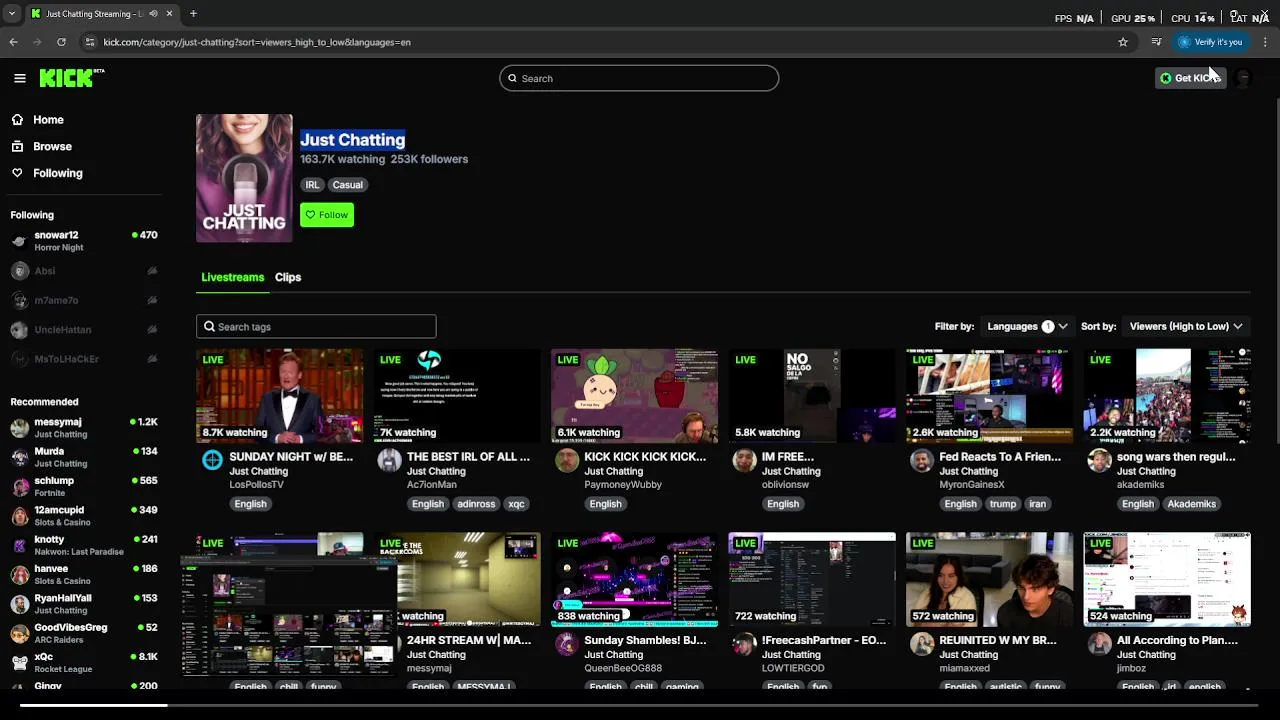The image size is (1280, 720).
Task: Click GoodVibesGreg avatar in sidebar
Action: 19,634
